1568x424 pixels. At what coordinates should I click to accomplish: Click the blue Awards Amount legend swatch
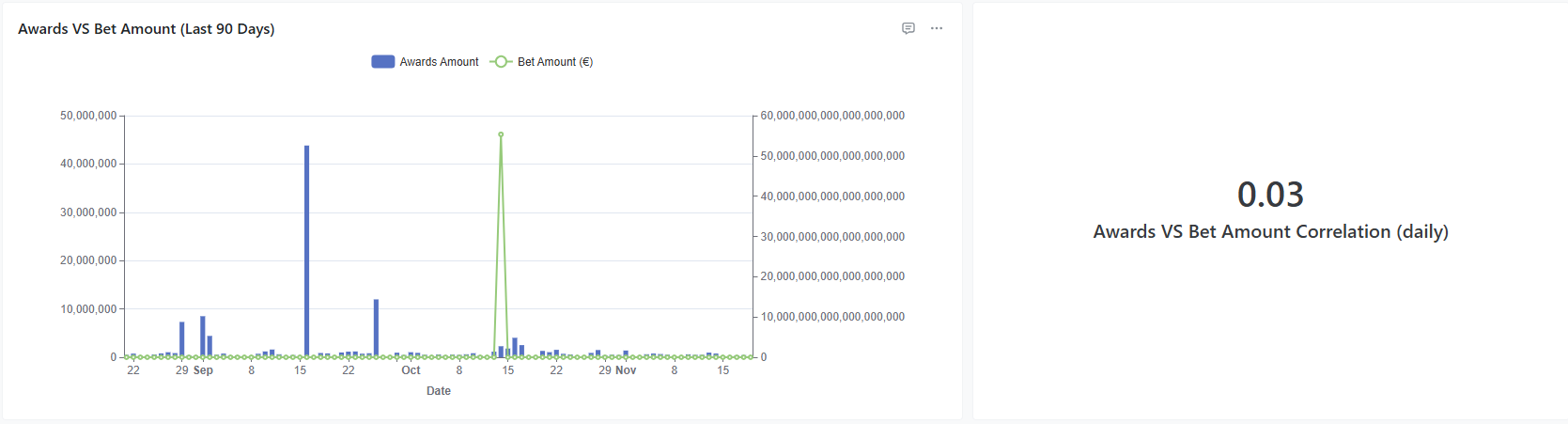(x=382, y=62)
